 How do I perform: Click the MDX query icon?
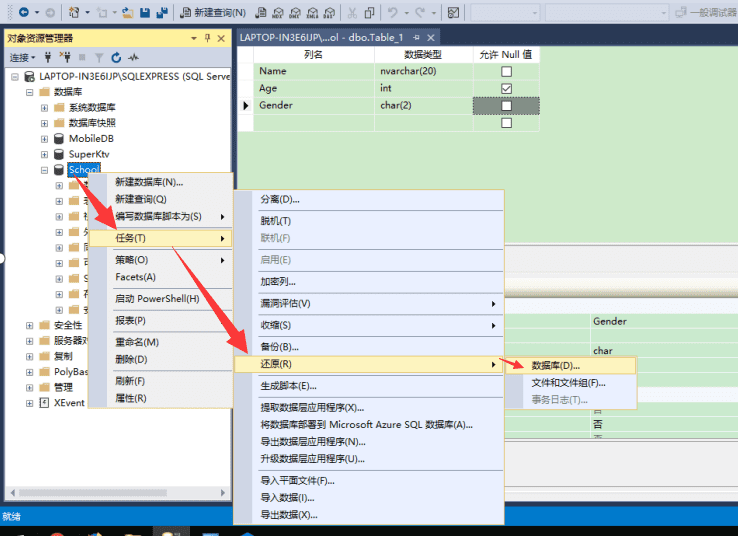coord(278,12)
